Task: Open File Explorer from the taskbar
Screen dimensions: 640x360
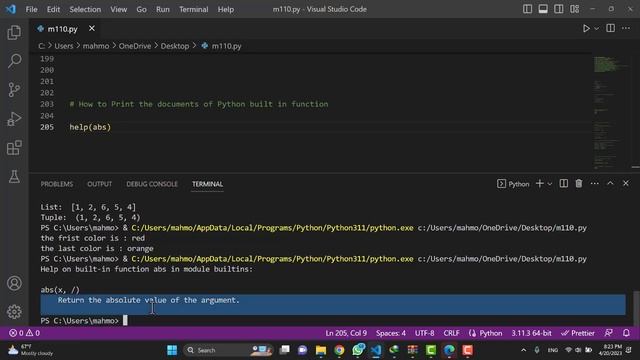Action: [x=321, y=350]
